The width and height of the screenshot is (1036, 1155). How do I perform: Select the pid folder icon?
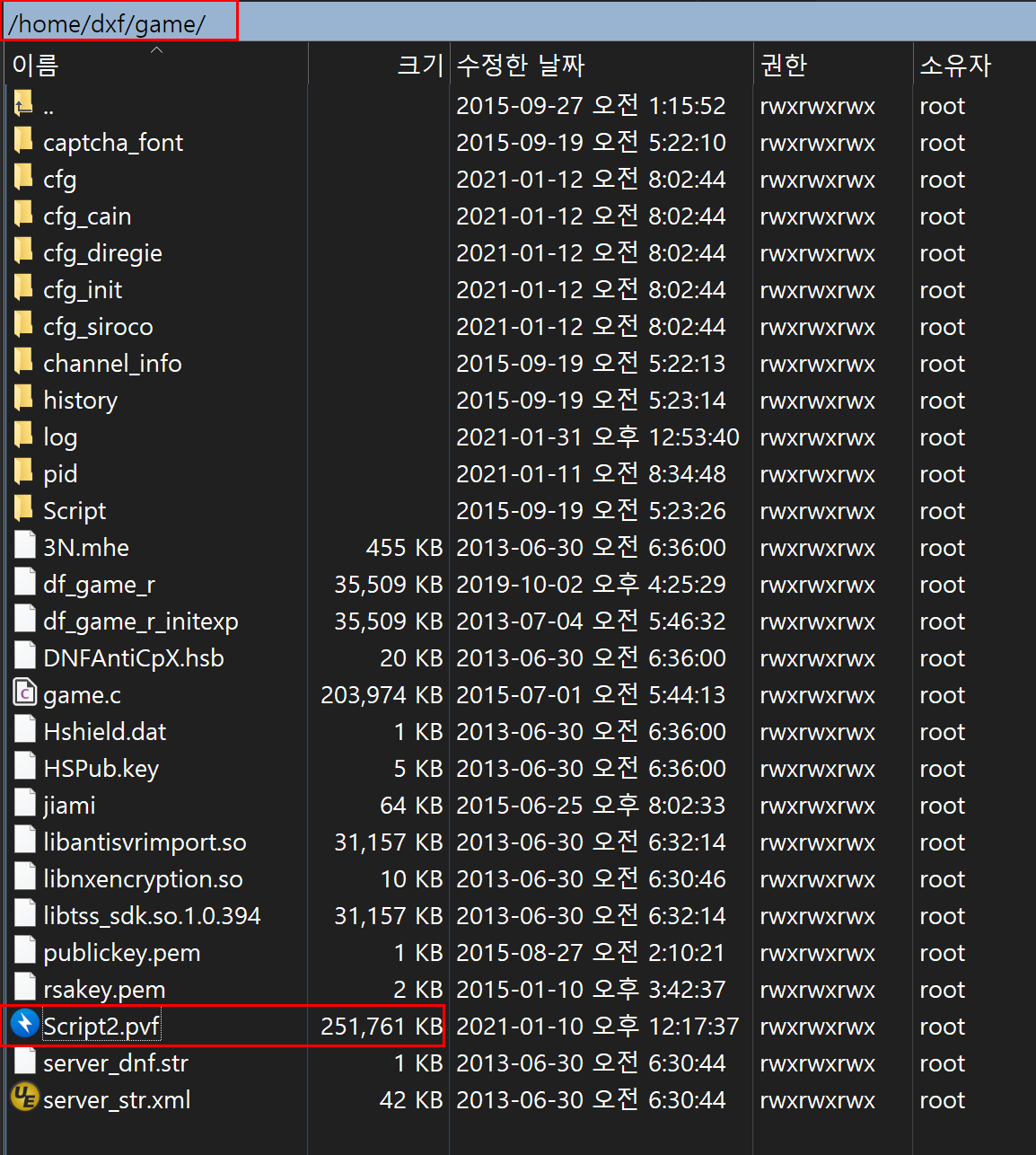coord(23,473)
